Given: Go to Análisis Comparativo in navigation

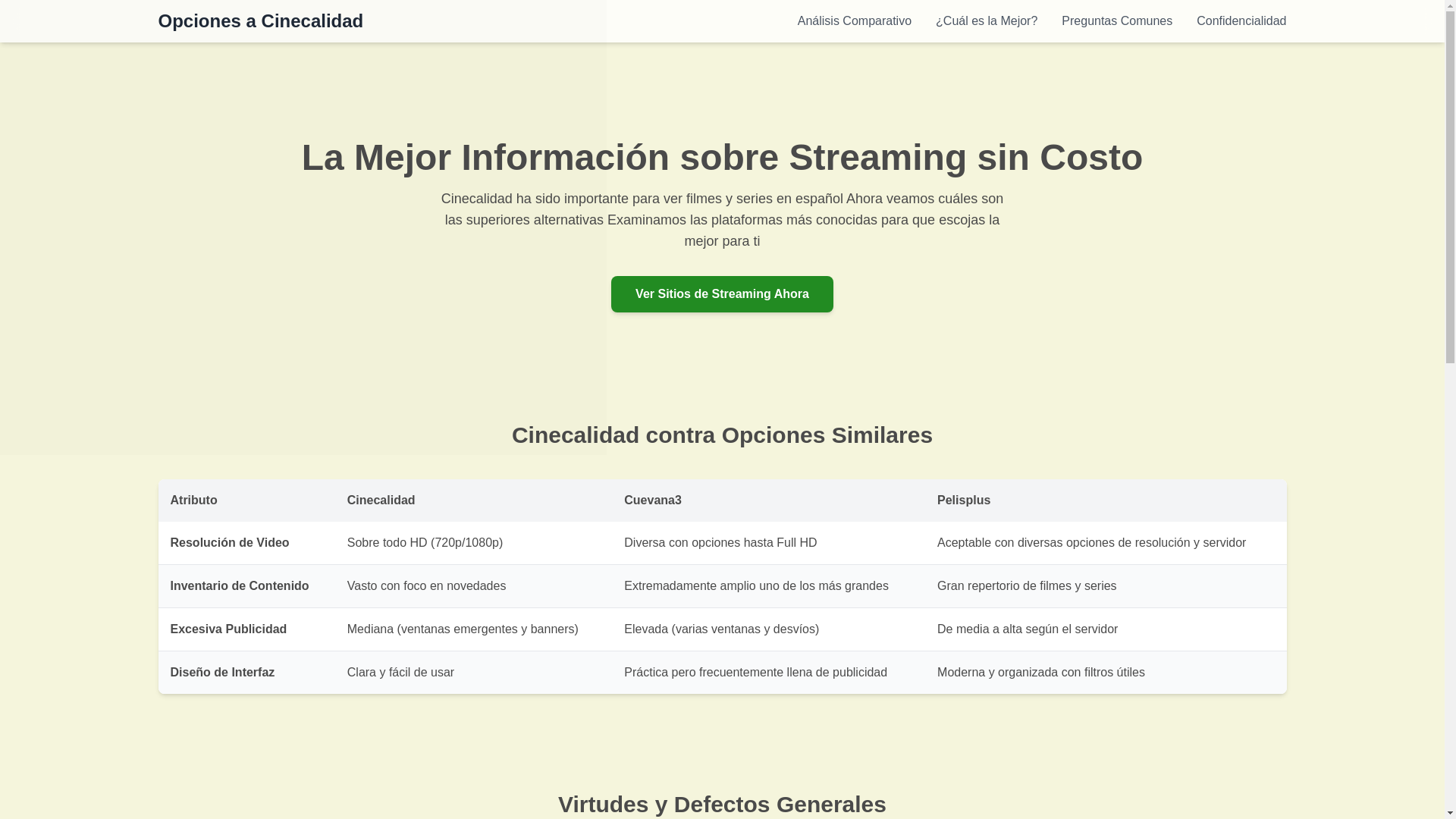Looking at the screenshot, I should click(x=854, y=21).
